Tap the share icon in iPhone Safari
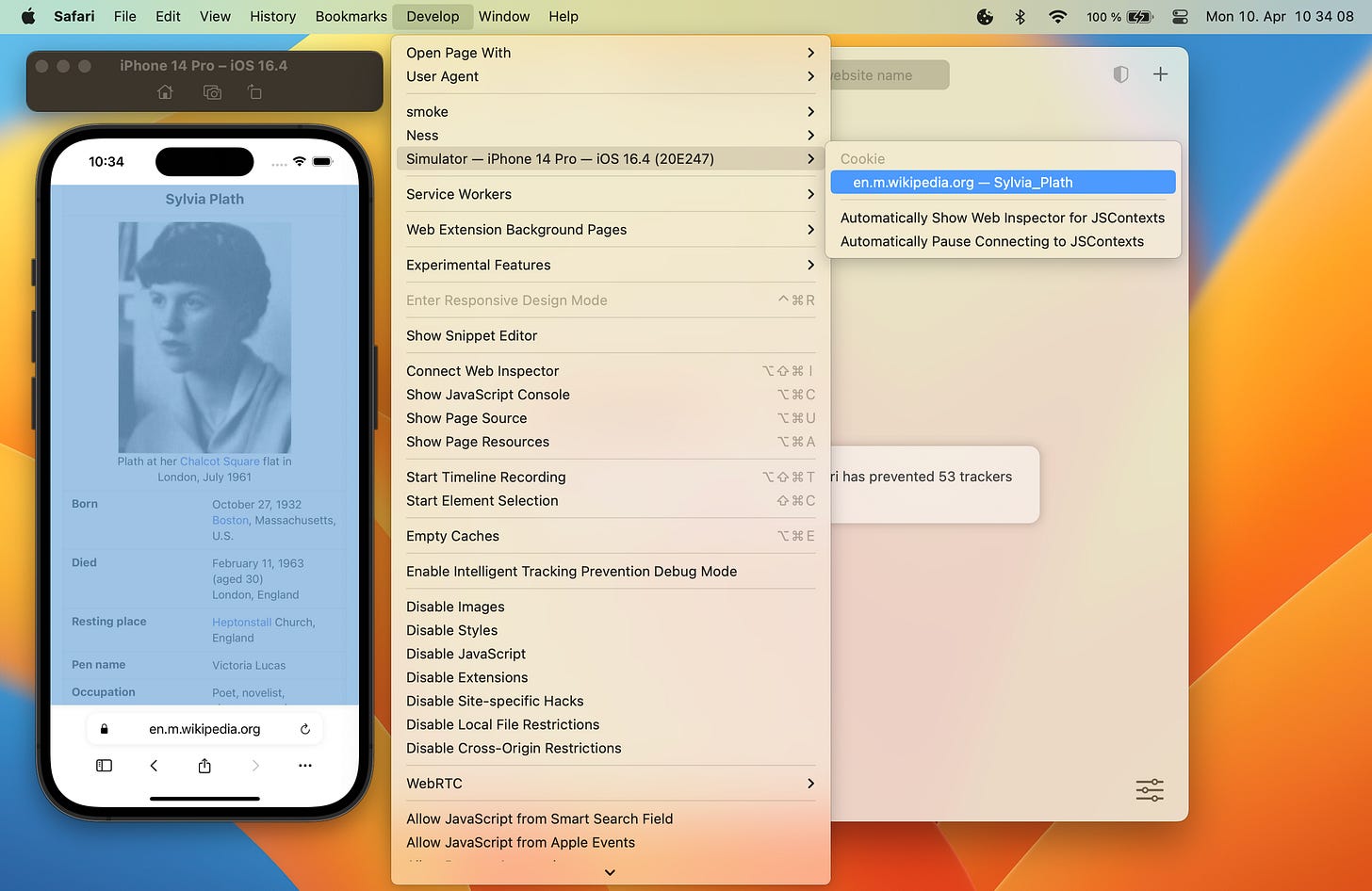The width and height of the screenshot is (1372, 891). tap(204, 766)
